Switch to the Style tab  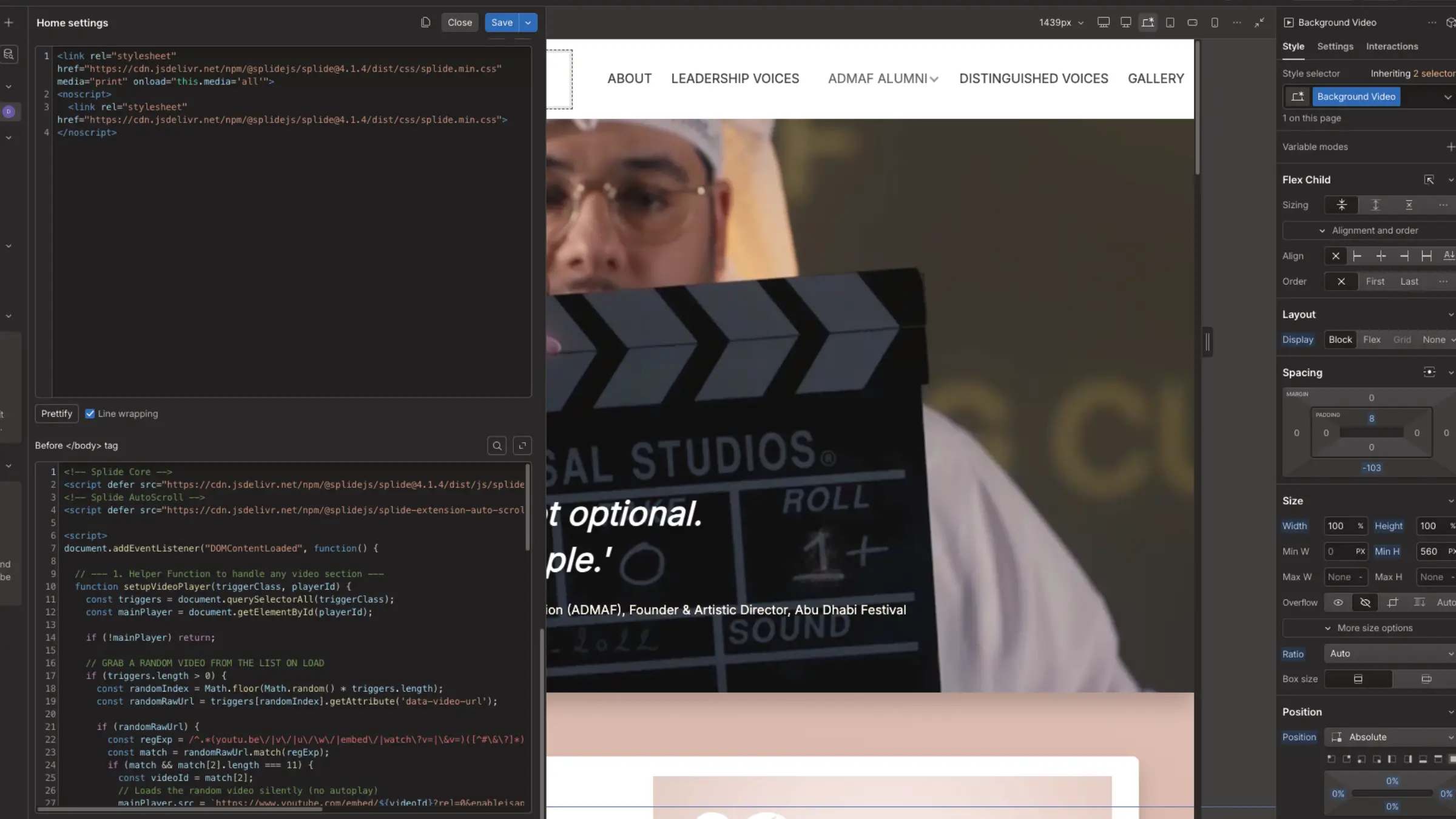[x=1293, y=47]
